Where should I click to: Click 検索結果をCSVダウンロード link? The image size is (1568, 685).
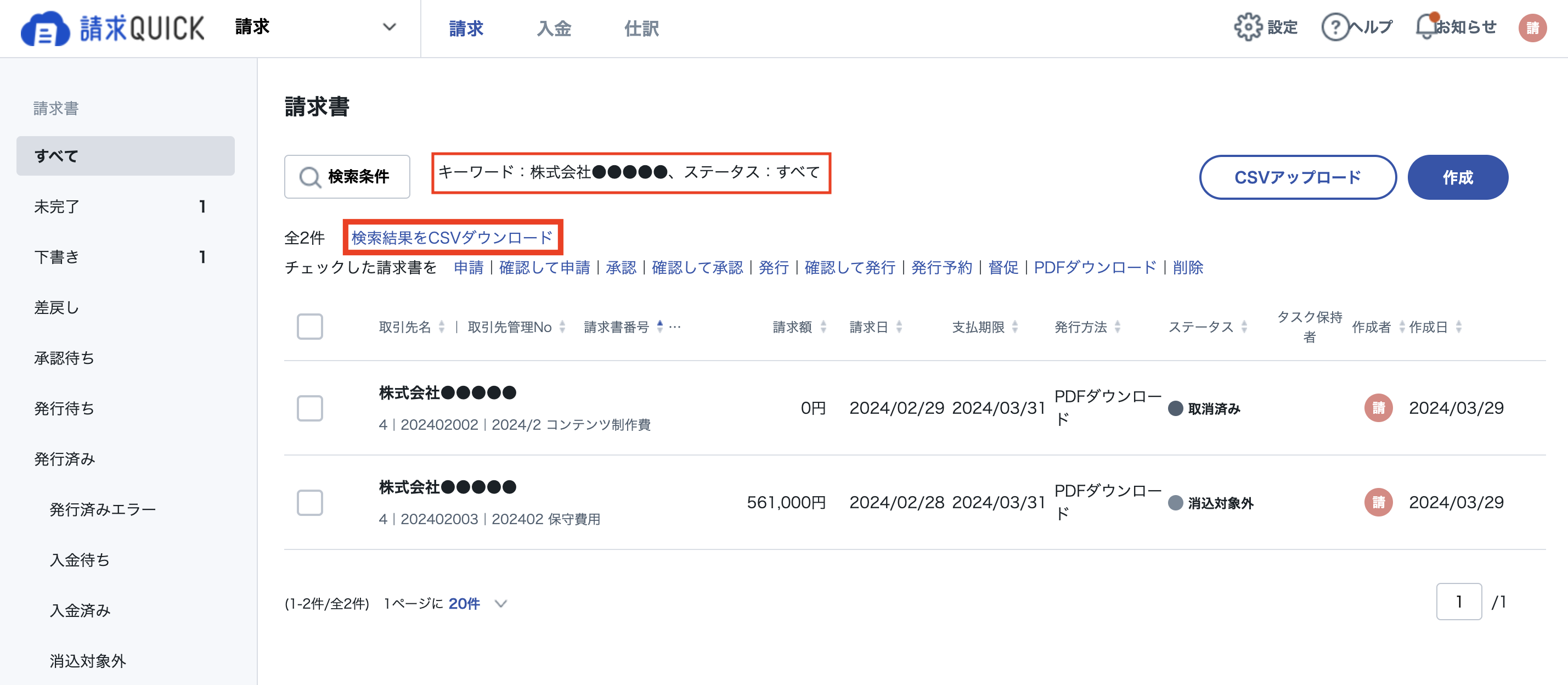tap(452, 238)
